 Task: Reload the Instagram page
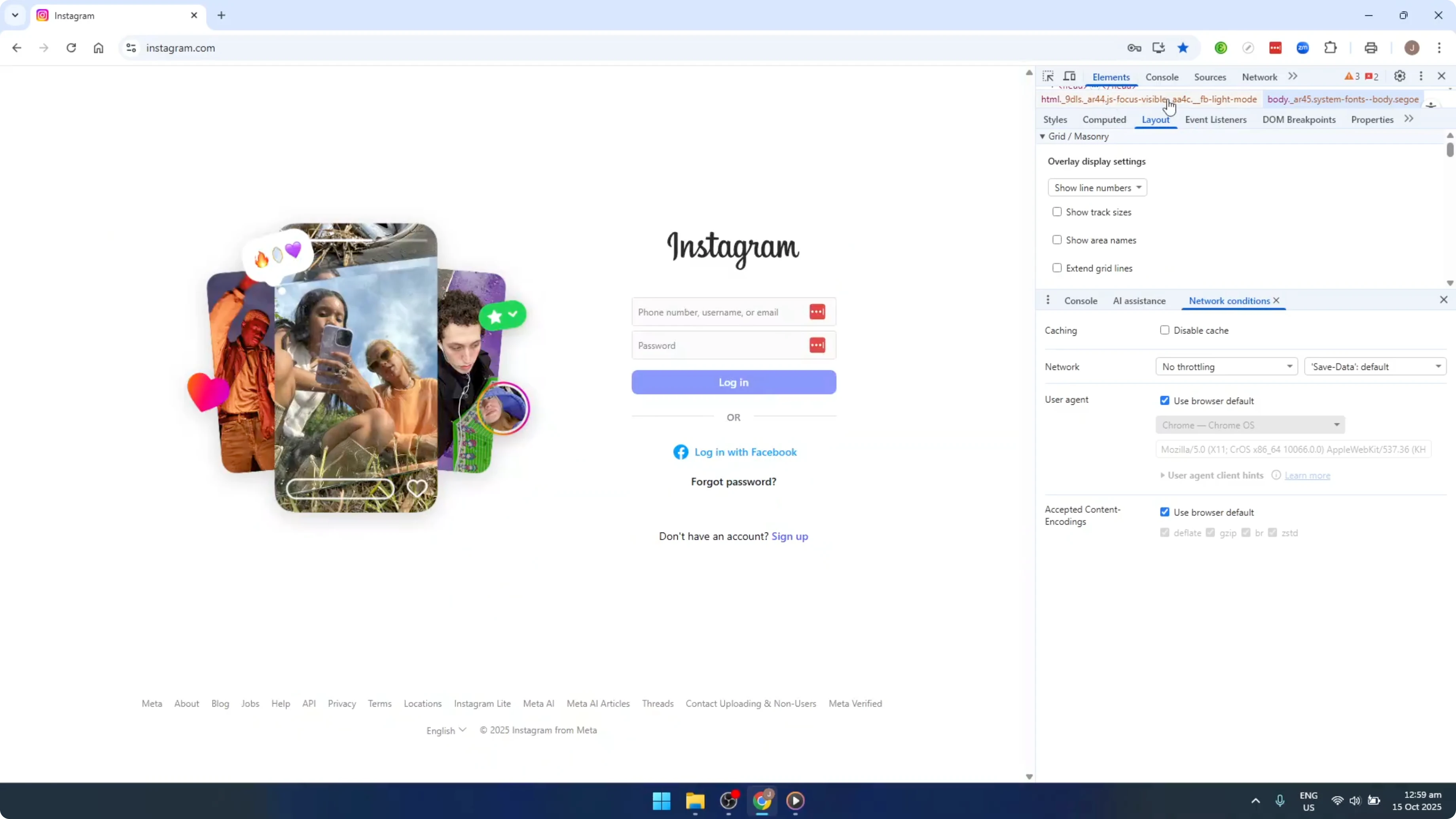pyautogui.click(x=71, y=48)
